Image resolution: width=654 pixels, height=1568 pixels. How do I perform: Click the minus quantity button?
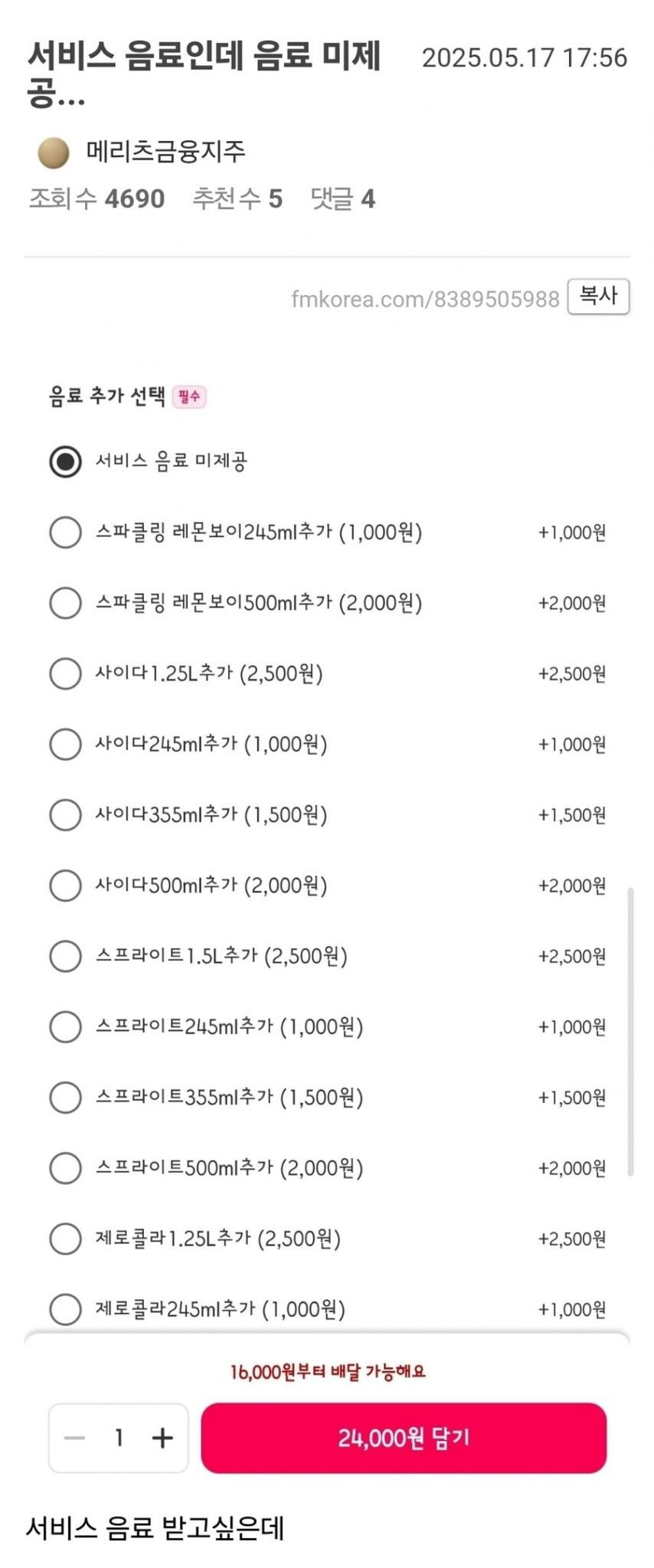click(74, 1438)
